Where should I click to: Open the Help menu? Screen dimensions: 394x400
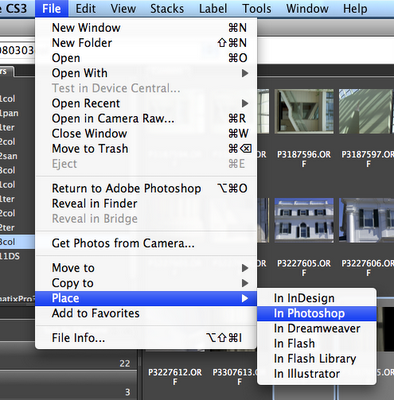[x=355, y=8]
